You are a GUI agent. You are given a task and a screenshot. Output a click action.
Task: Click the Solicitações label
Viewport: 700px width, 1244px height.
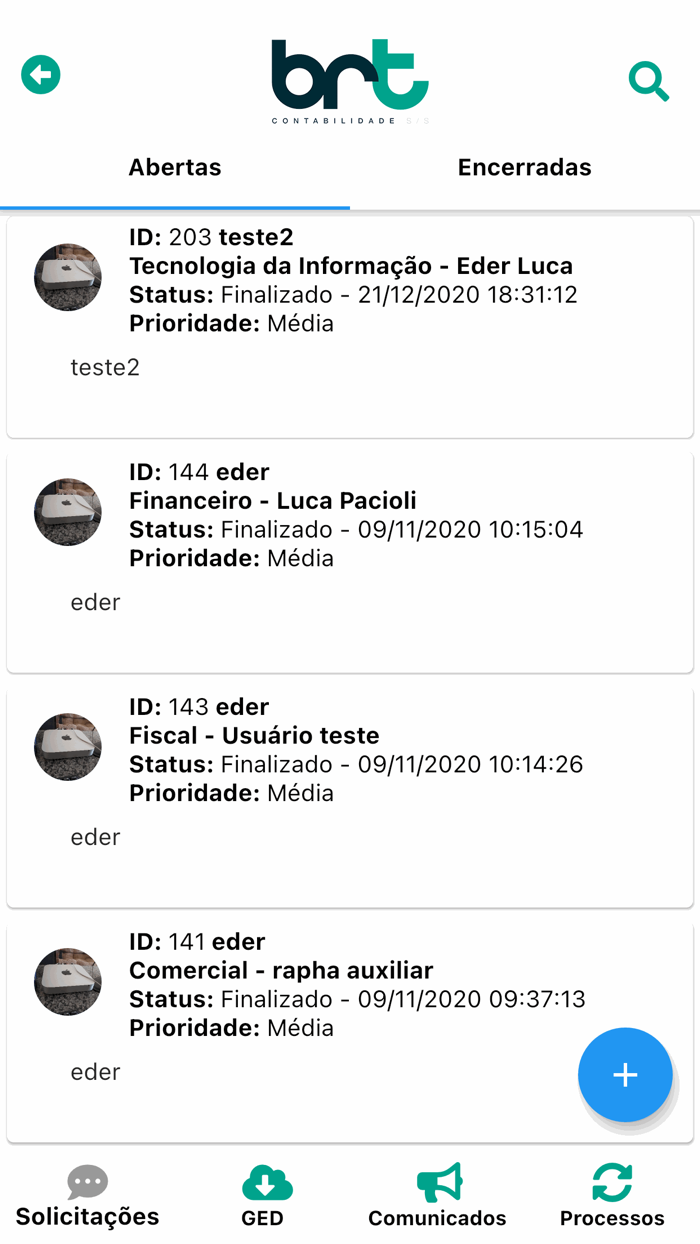pos(87,1217)
